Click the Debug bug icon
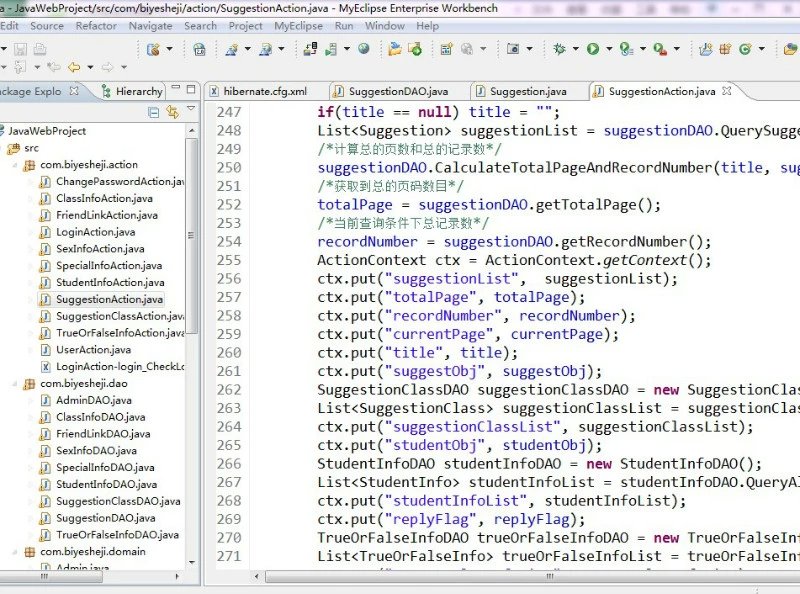This screenshot has width=800, height=594. 560,49
